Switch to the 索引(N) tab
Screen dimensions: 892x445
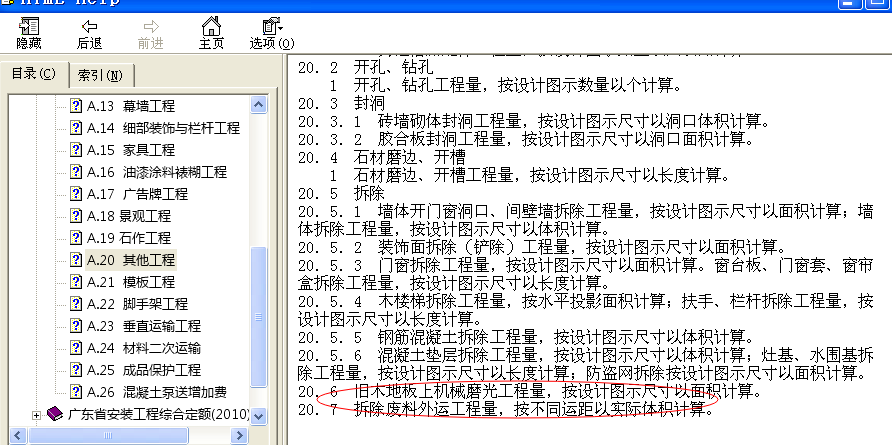point(101,76)
